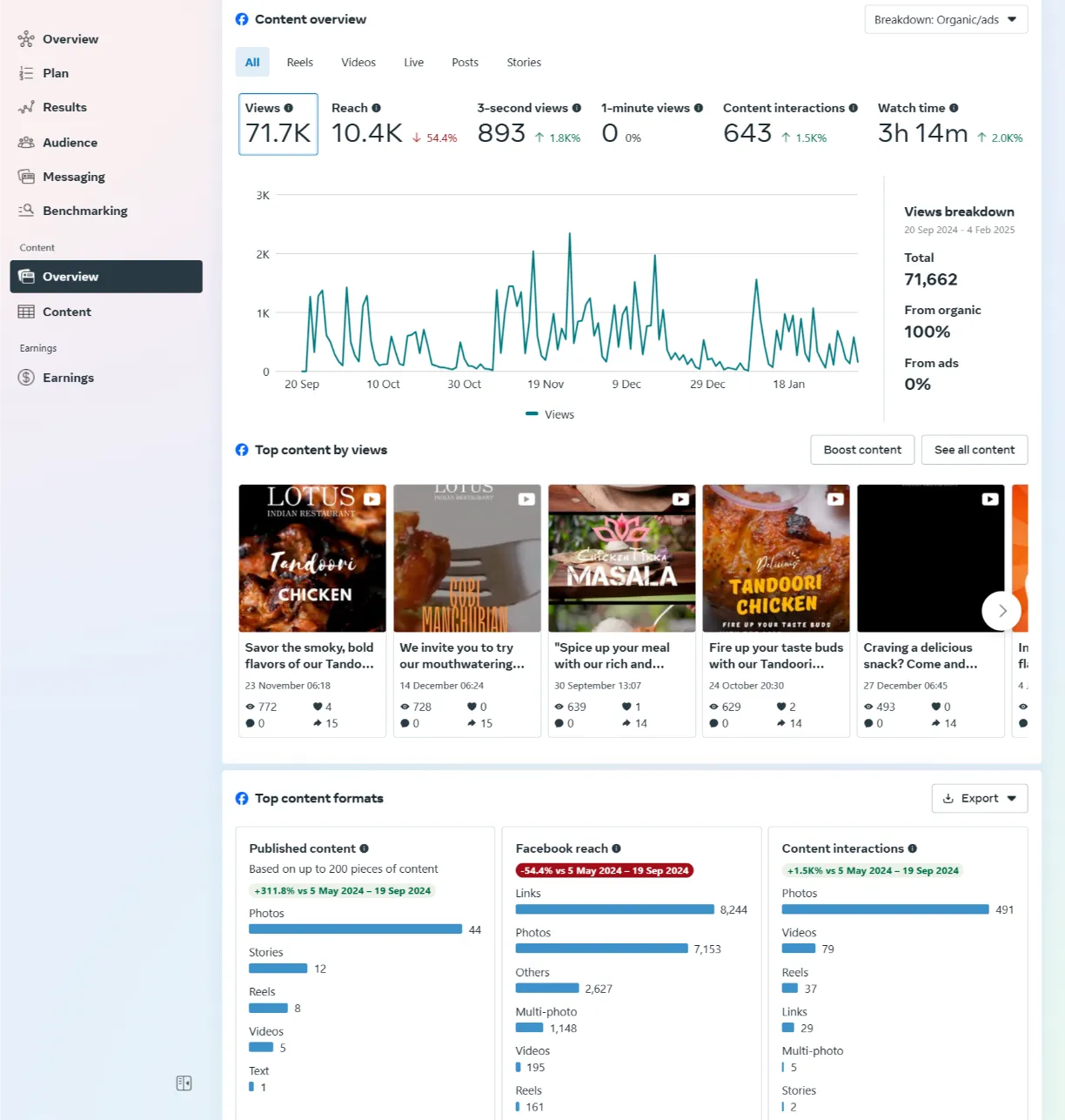Click the 'Savor the smoky, bold' post caption
The width and height of the screenshot is (1065, 1120).
click(x=309, y=655)
